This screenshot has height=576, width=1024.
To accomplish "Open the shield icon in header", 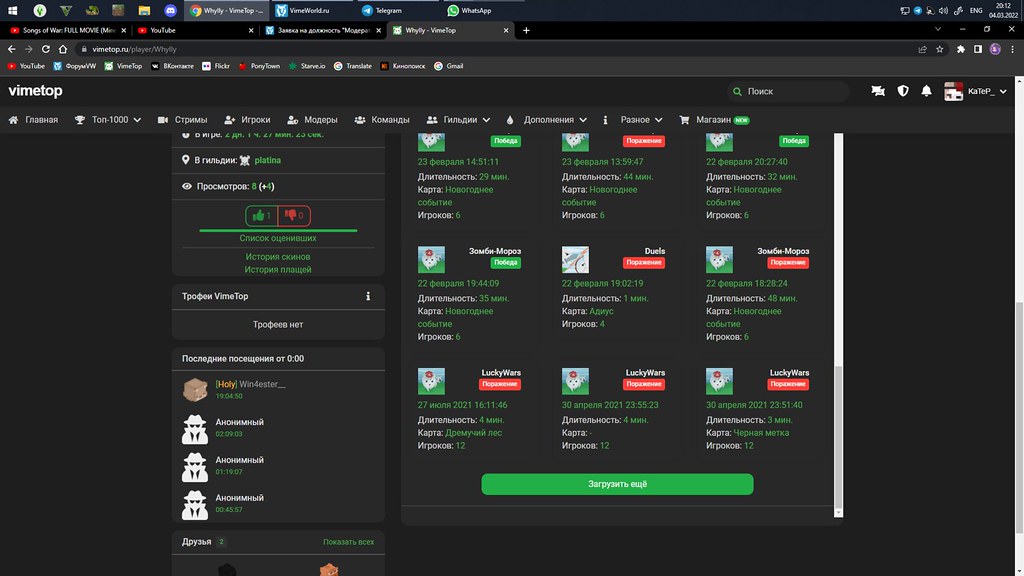I will [x=902, y=91].
